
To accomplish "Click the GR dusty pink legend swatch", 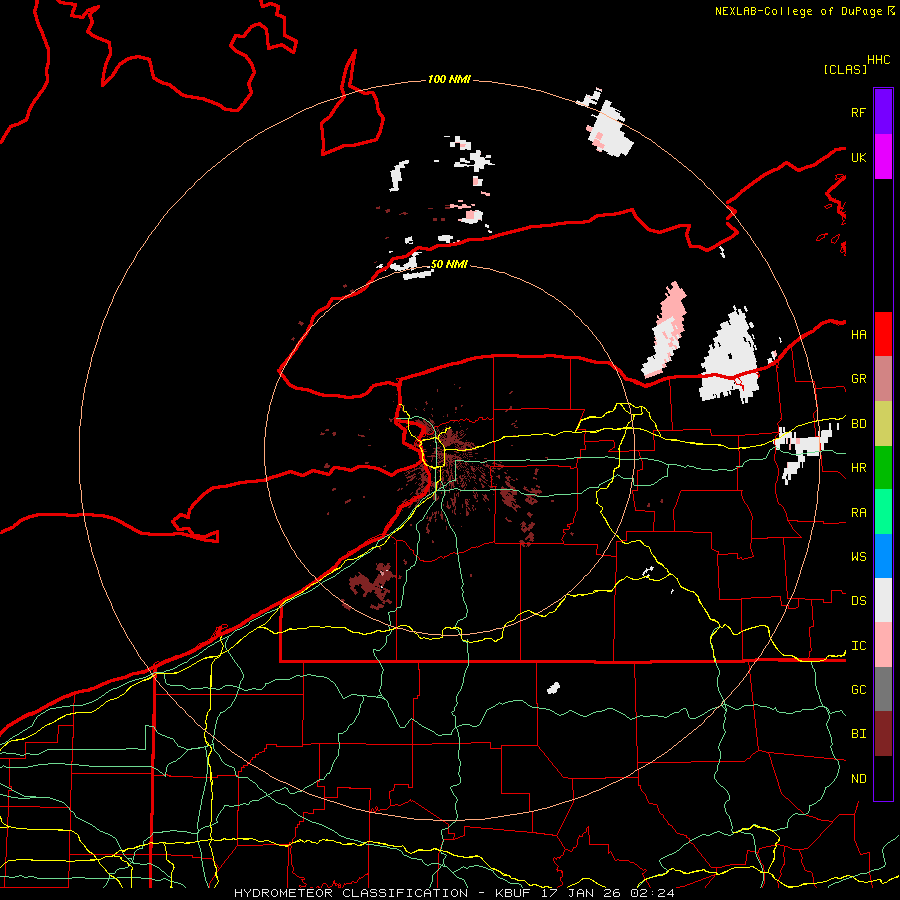I will [883, 379].
